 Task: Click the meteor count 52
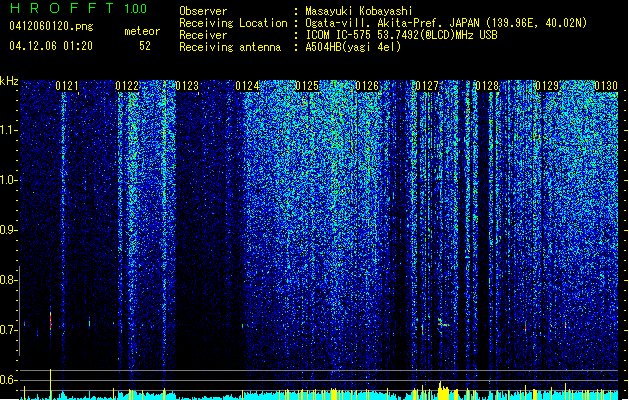145,46
